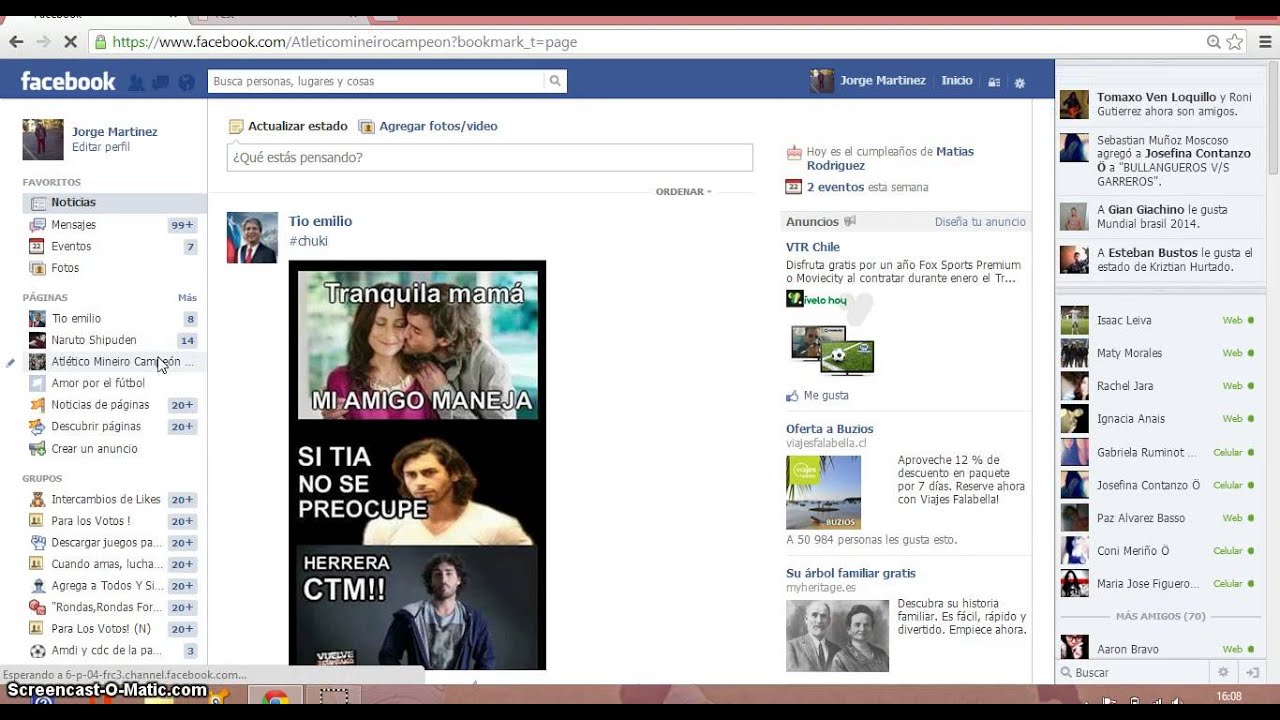Select the Actualizar estado tab
The width and height of the screenshot is (1280, 720).
[x=288, y=126]
